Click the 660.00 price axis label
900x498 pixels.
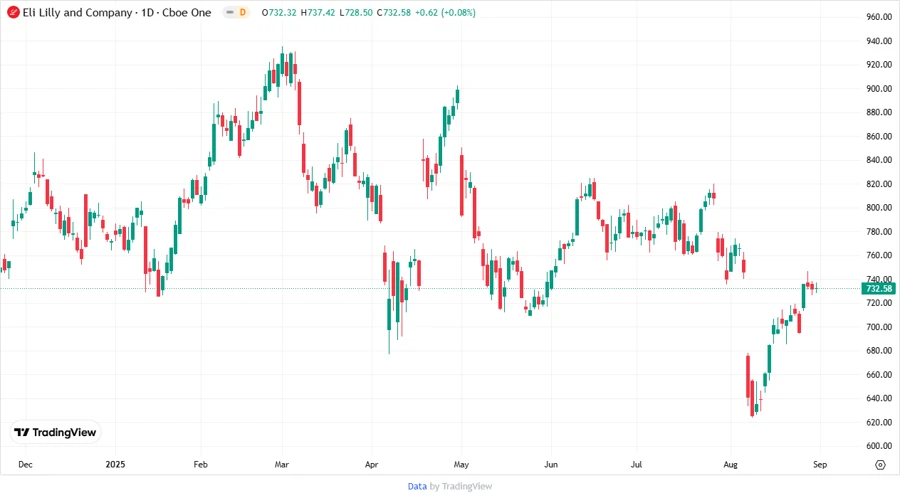[x=879, y=375]
